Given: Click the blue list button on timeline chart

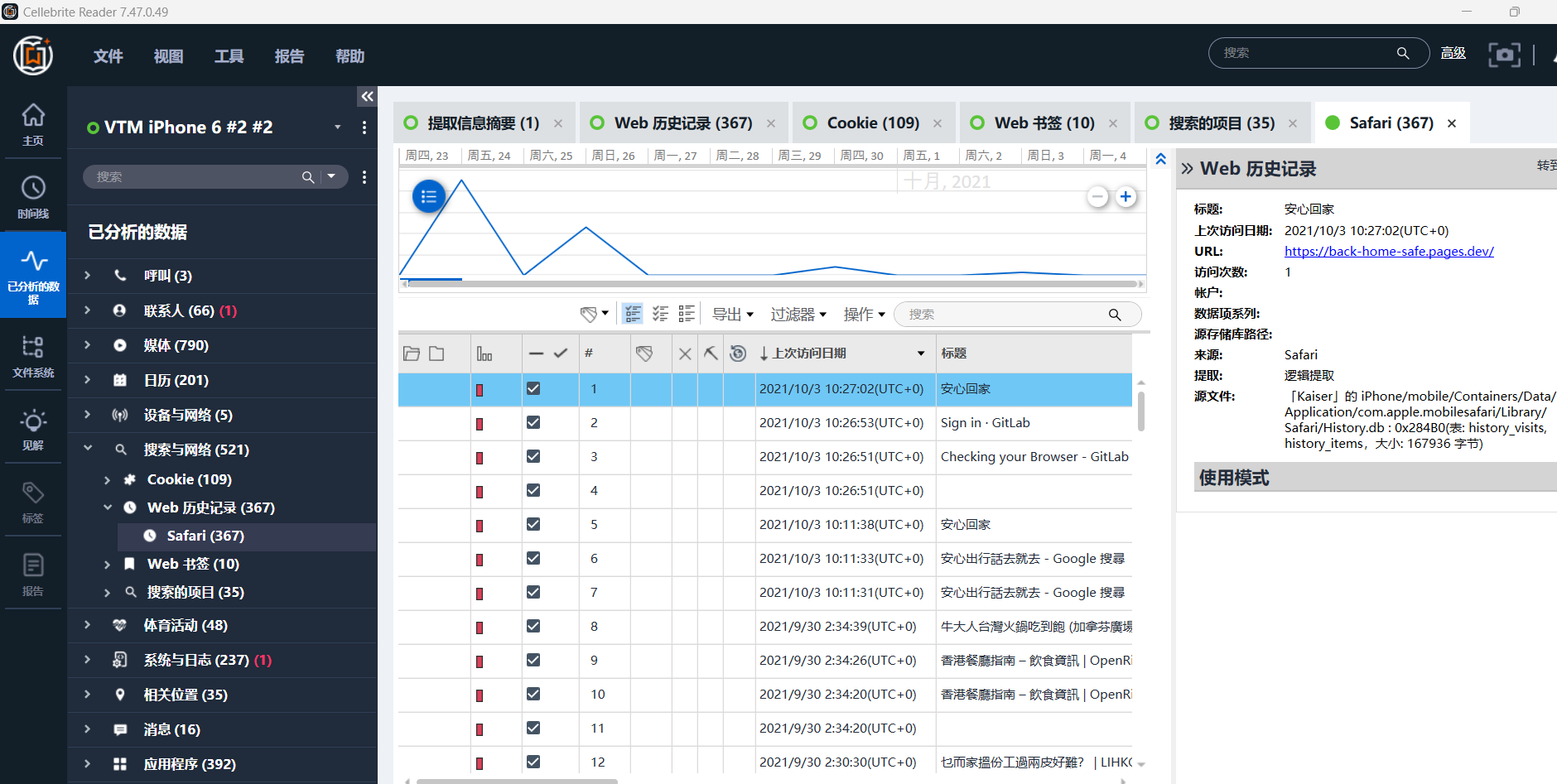Looking at the screenshot, I should tap(429, 196).
